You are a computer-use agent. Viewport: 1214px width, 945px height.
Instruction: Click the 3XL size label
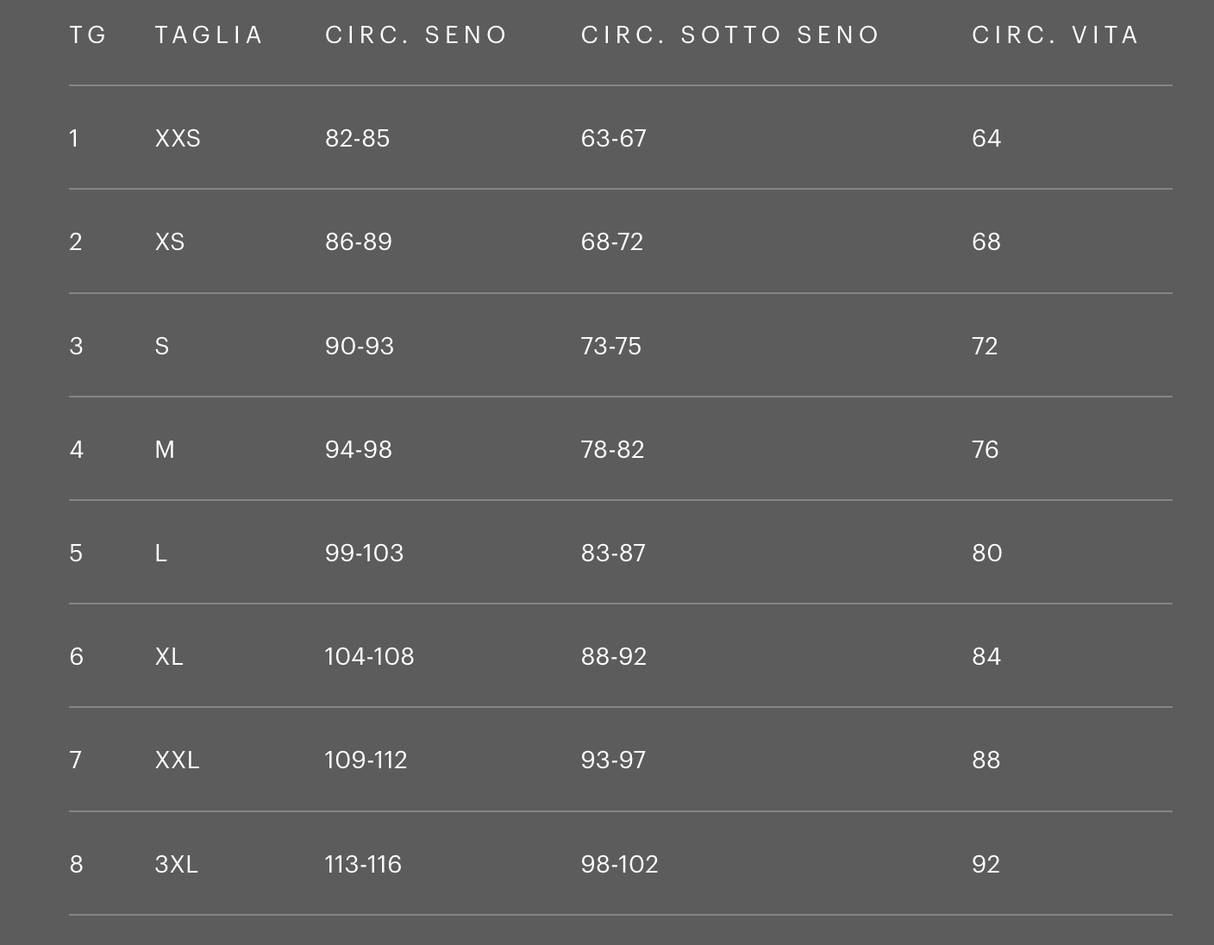(177, 864)
